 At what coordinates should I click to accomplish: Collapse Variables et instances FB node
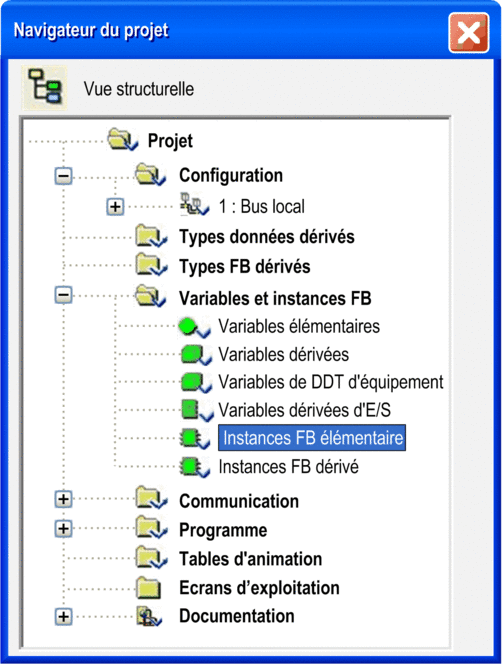pos(64,295)
